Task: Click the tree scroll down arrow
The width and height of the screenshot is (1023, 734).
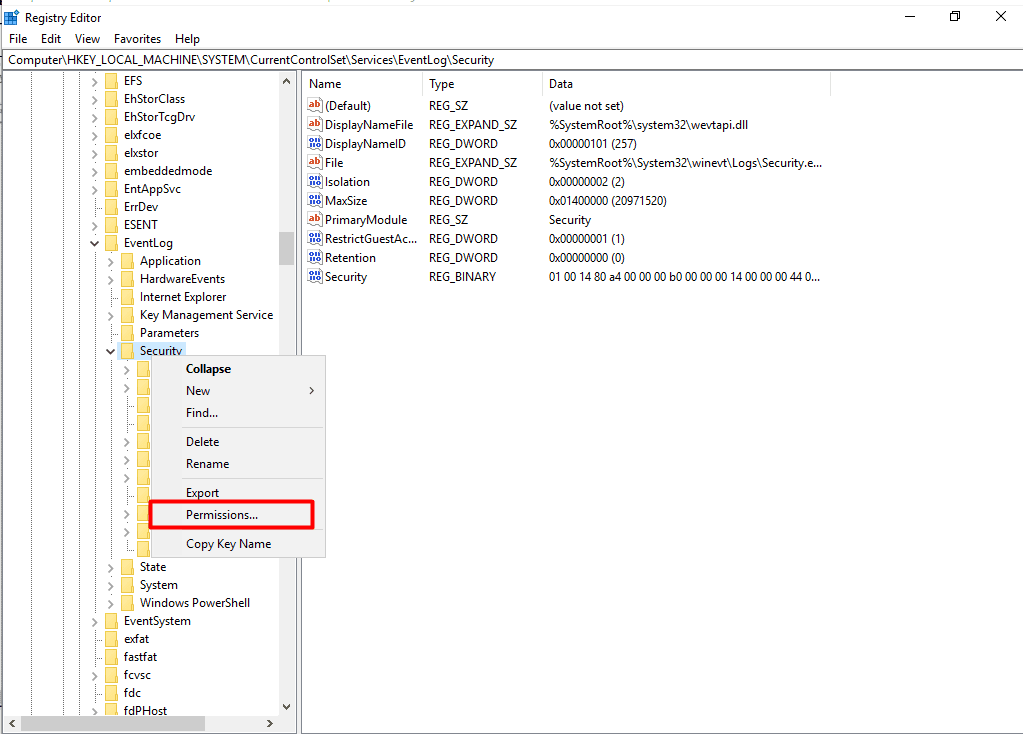Action: pyautogui.click(x=286, y=707)
